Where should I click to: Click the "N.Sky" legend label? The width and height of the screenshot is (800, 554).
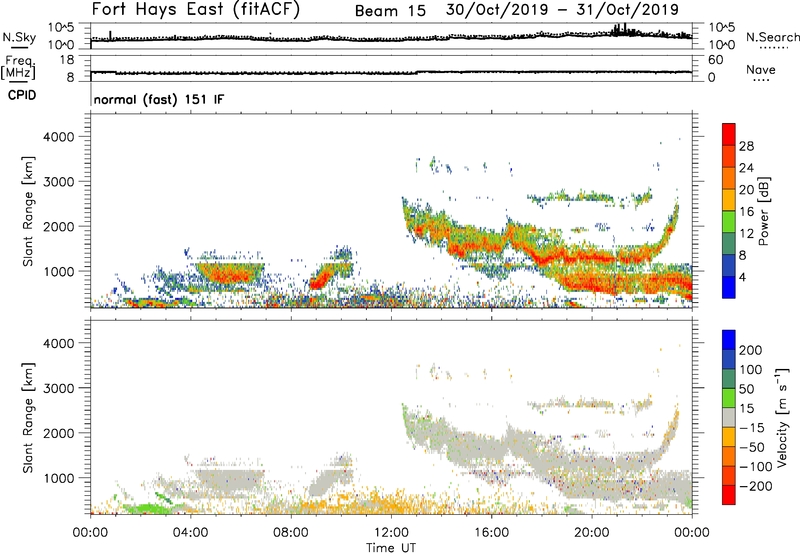coord(19,37)
